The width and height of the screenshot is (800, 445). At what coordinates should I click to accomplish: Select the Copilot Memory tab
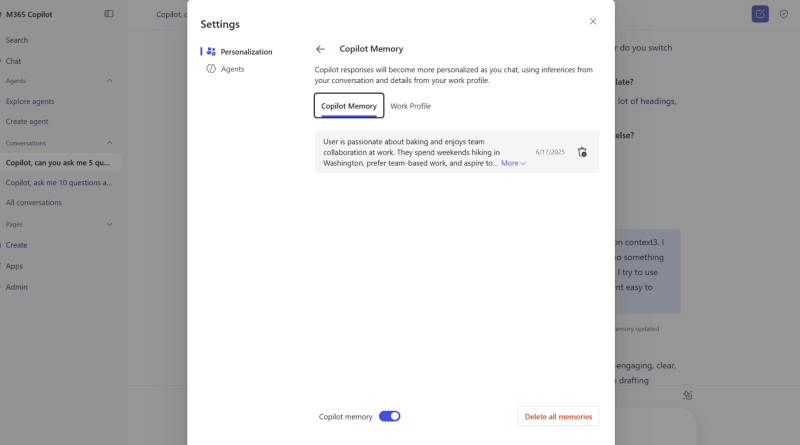[x=349, y=106]
